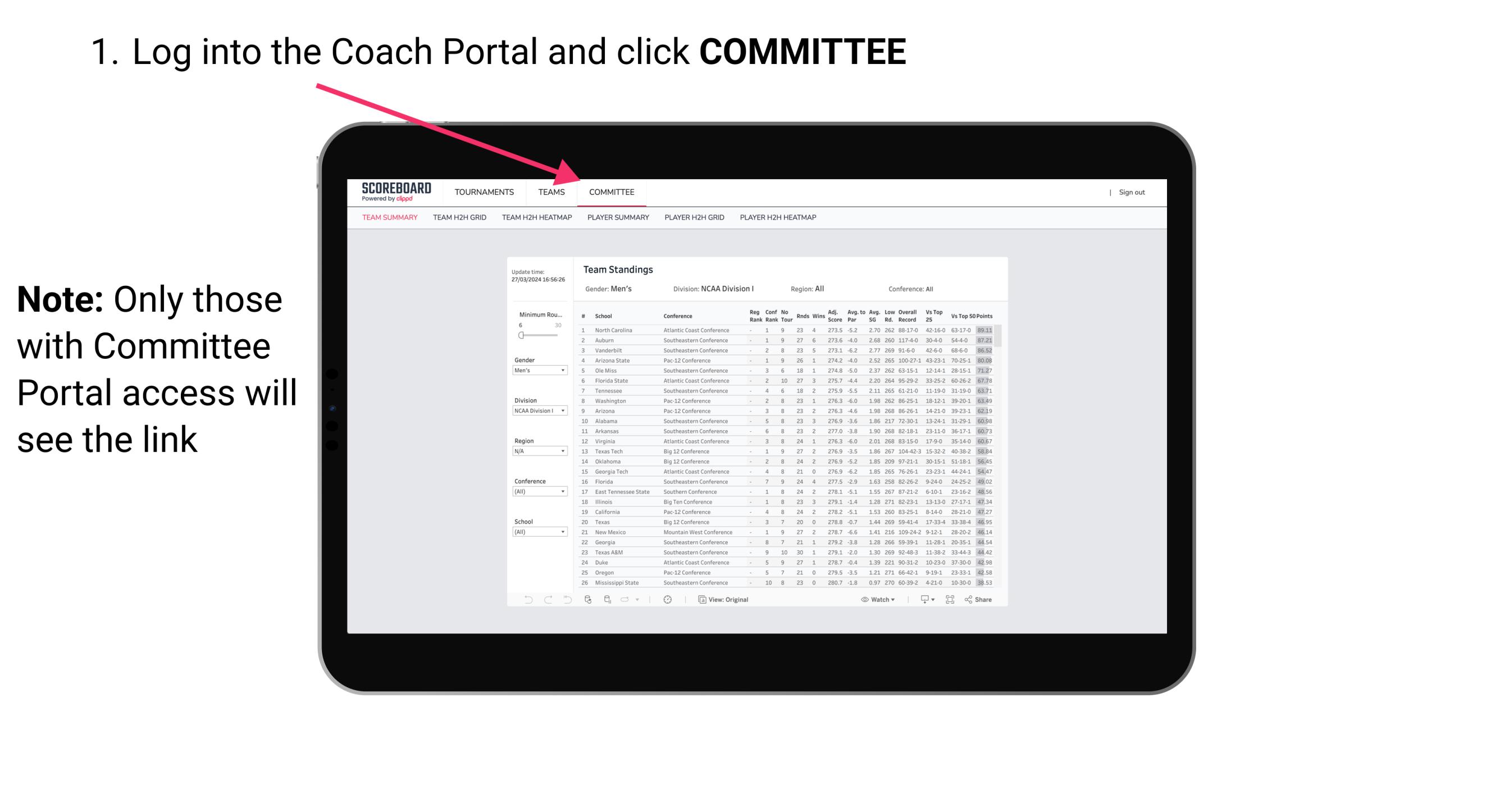
Task: Click the print/export icon
Action: click(922, 599)
